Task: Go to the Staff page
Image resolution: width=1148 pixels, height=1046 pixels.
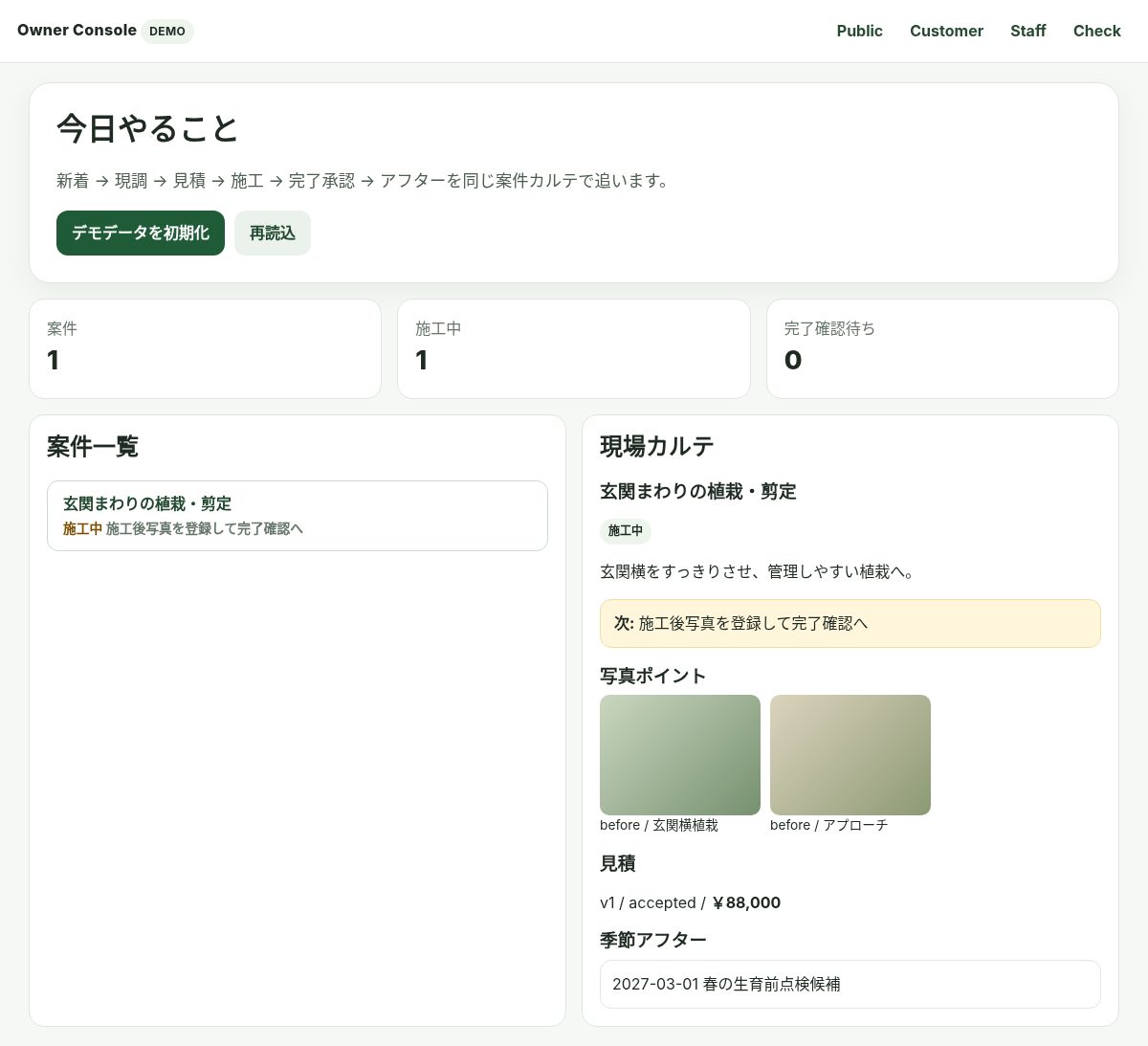Action: 1027,31
